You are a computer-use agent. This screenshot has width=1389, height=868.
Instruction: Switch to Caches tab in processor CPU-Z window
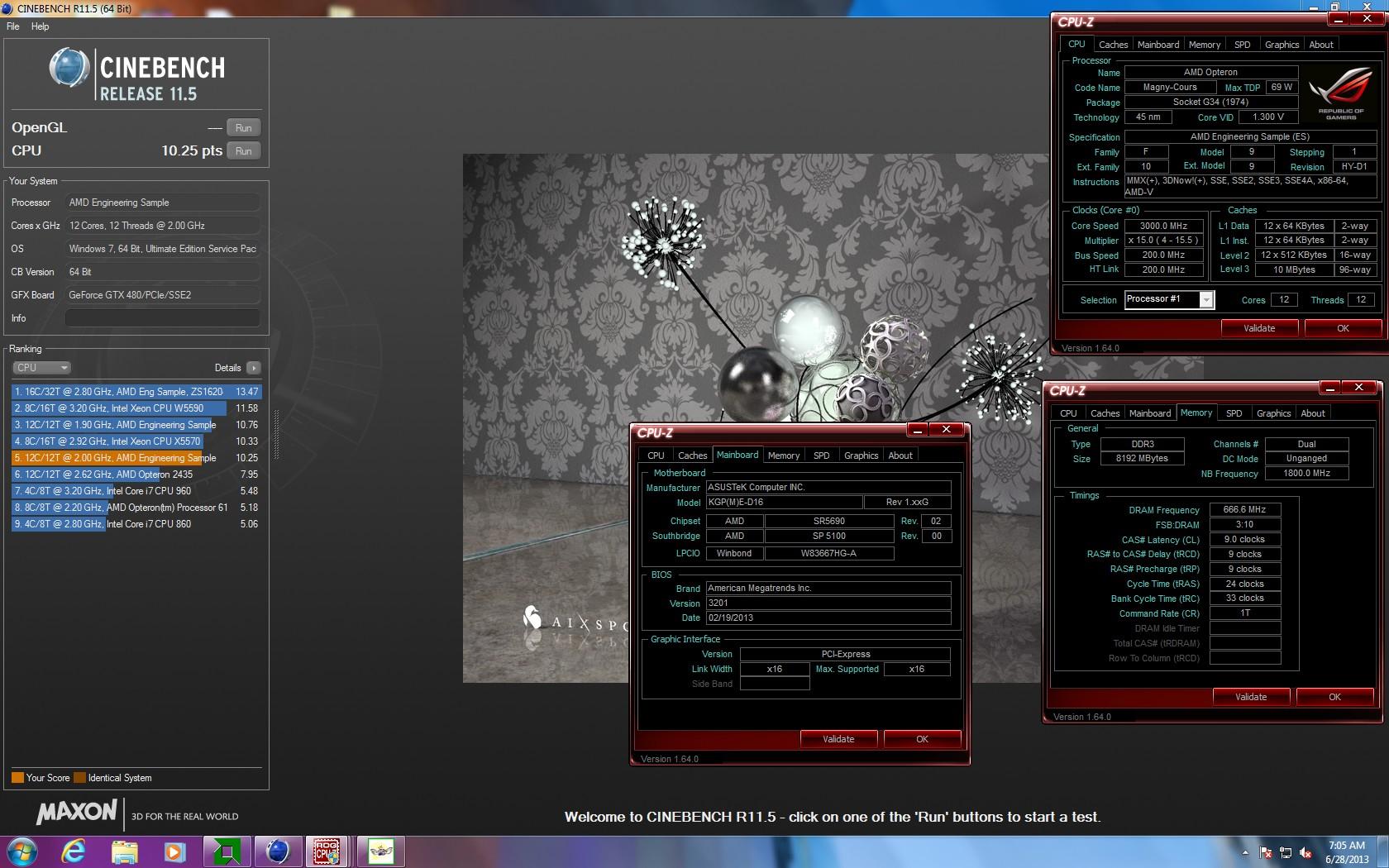pos(1113,45)
